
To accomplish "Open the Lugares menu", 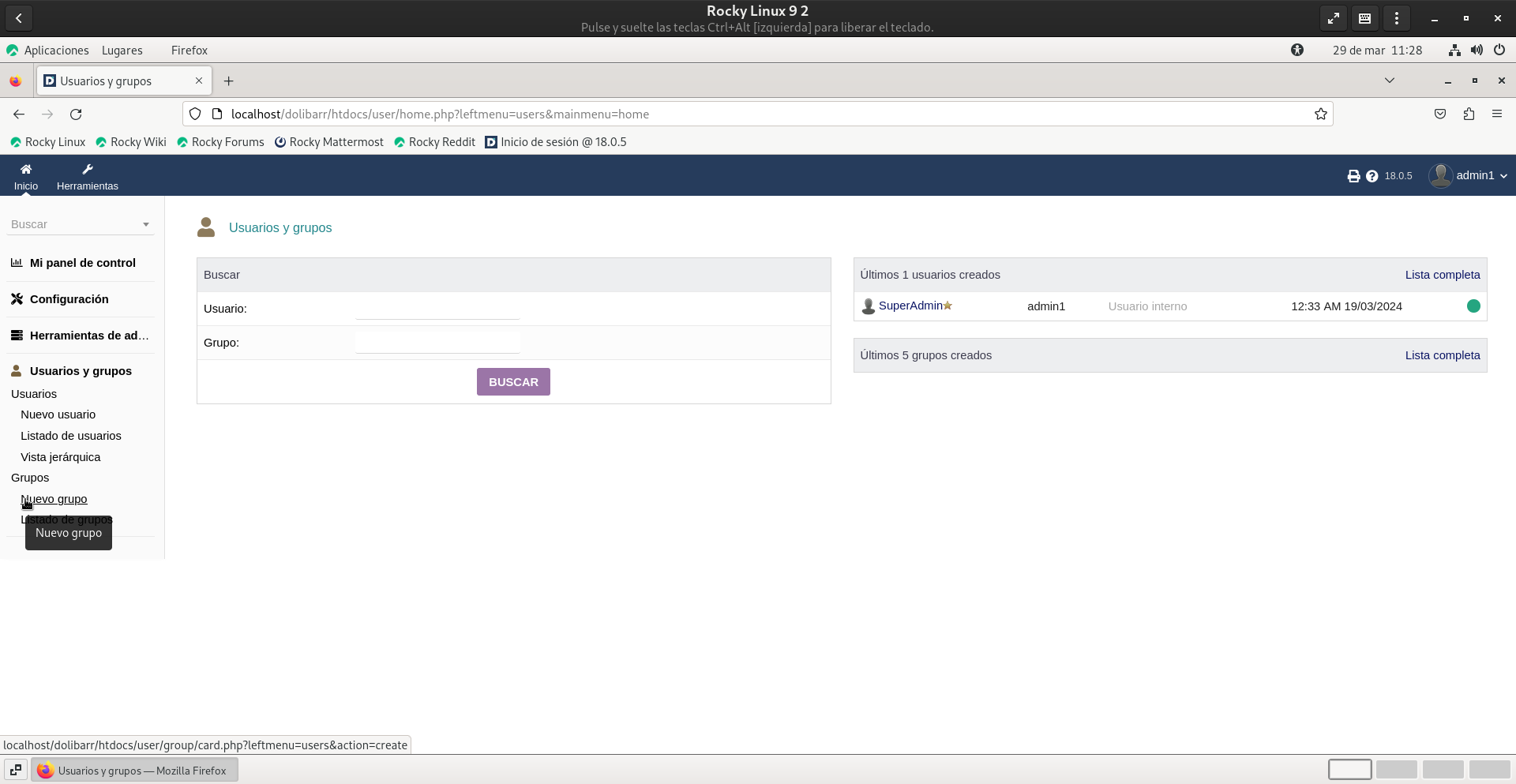I will tap(122, 51).
